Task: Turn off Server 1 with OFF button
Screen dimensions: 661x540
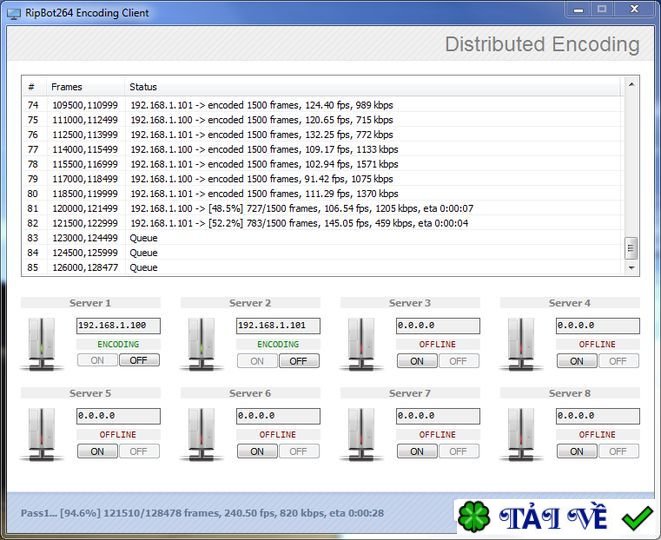Action: [139, 360]
